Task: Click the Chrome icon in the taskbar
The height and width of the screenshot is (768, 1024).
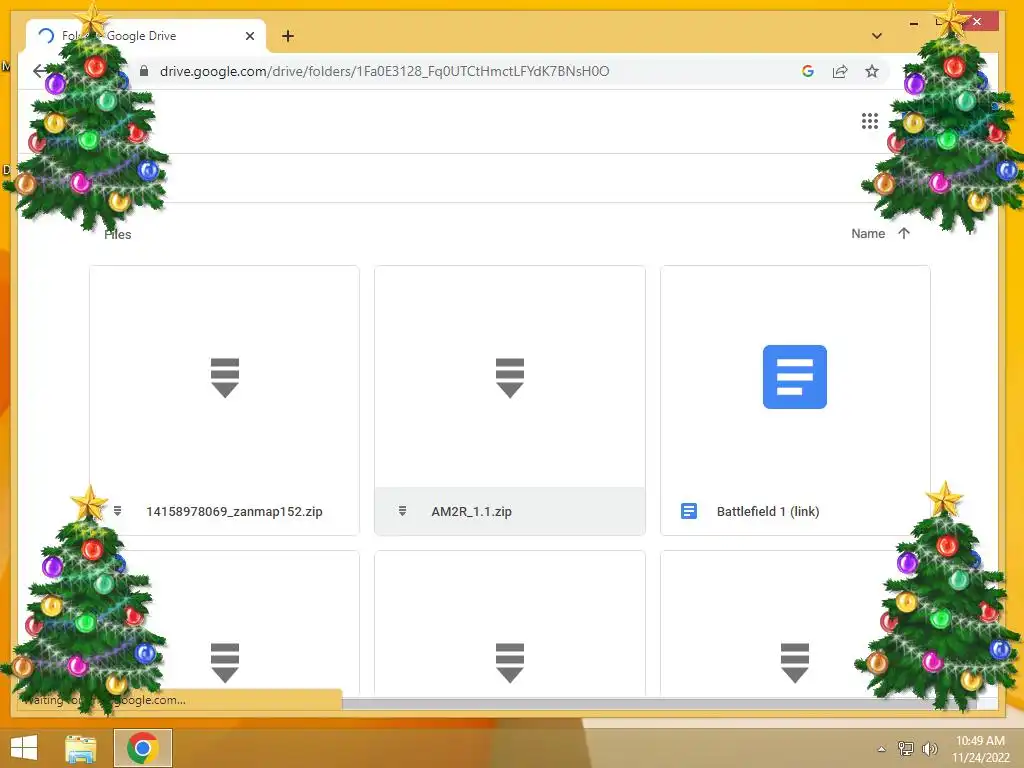Action: click(x=142, y=748)
